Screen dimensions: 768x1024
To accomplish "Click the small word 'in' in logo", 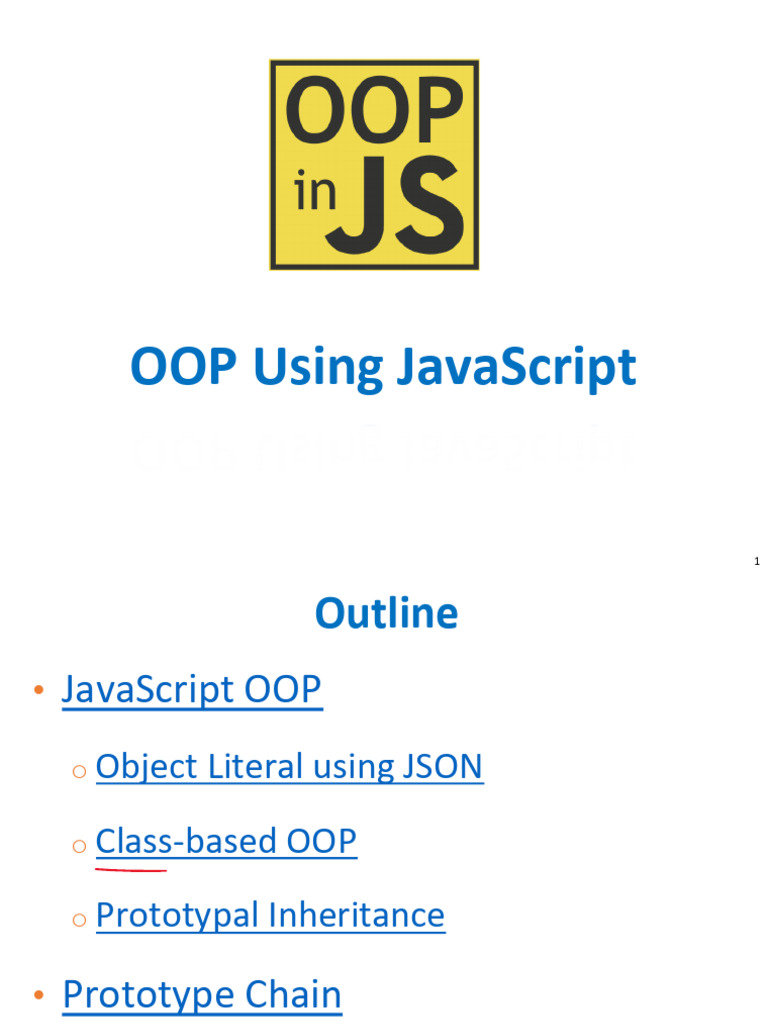I will [314, 193].
